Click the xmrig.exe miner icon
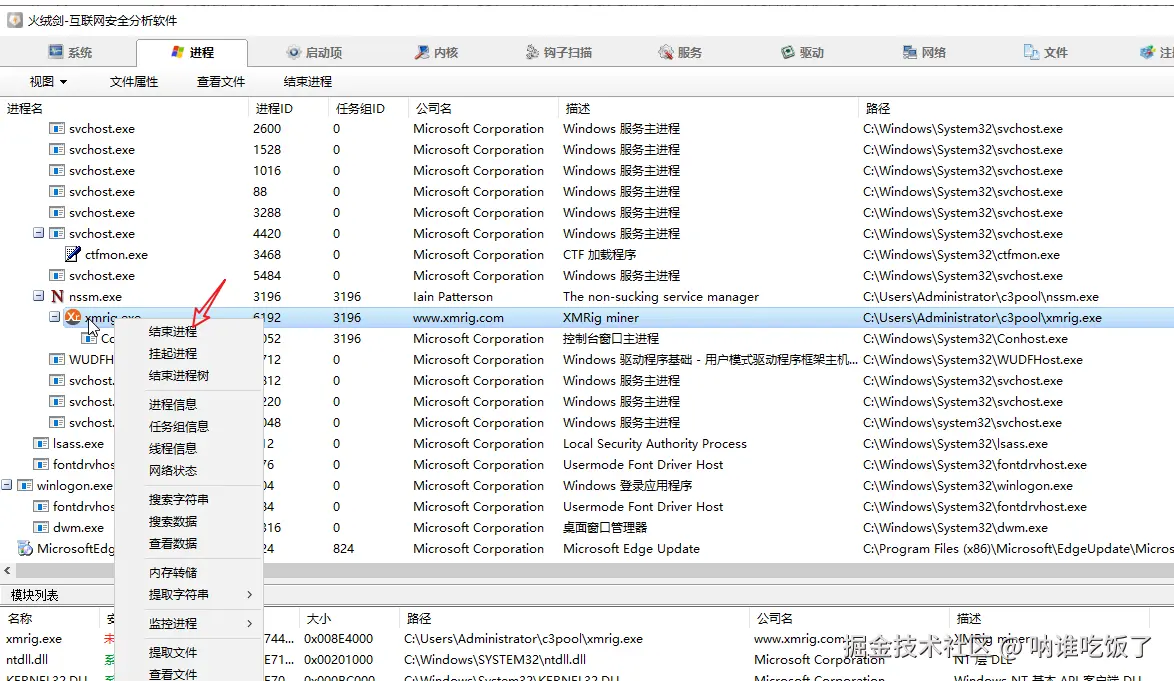The width and height of the screenshot is (1174, 681). point(73,317)
